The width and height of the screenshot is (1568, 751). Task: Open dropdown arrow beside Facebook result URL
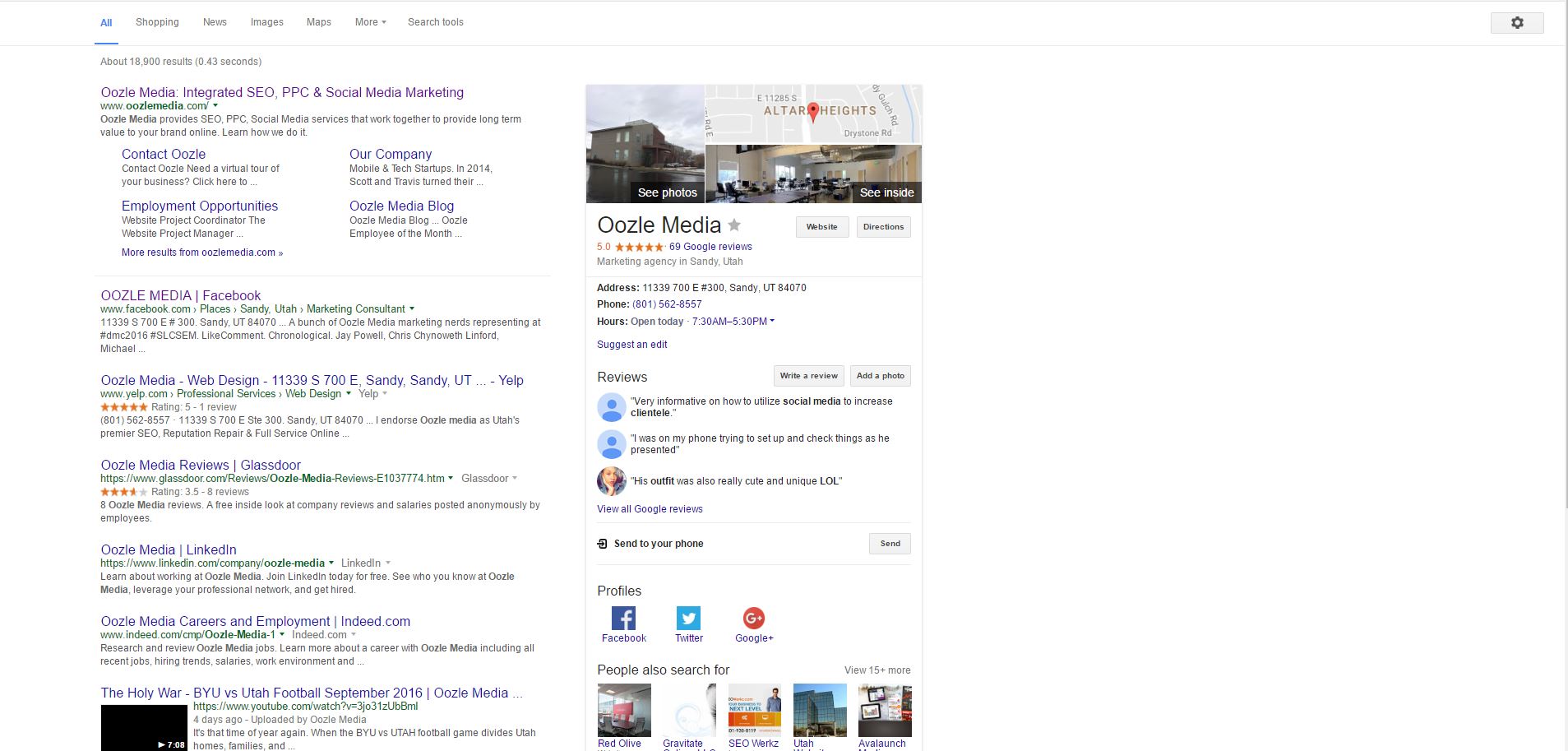[412, 308]
